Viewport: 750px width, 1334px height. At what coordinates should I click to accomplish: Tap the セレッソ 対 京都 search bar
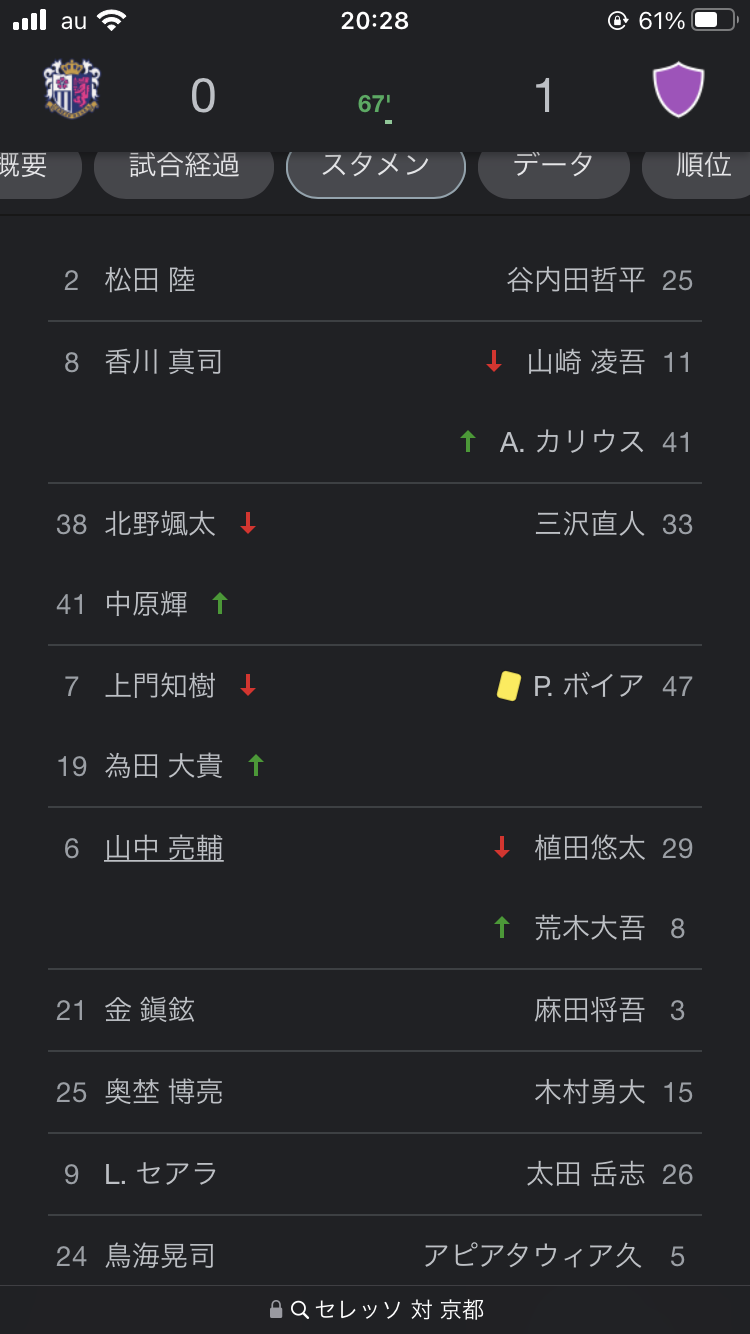point(376,1309)
